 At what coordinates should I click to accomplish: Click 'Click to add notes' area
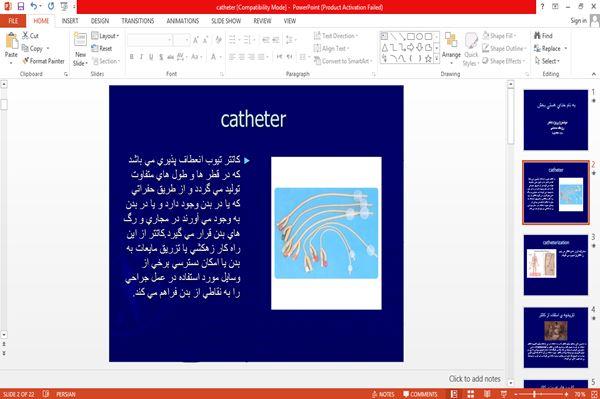pyautogui.click(x=474, y=379)
